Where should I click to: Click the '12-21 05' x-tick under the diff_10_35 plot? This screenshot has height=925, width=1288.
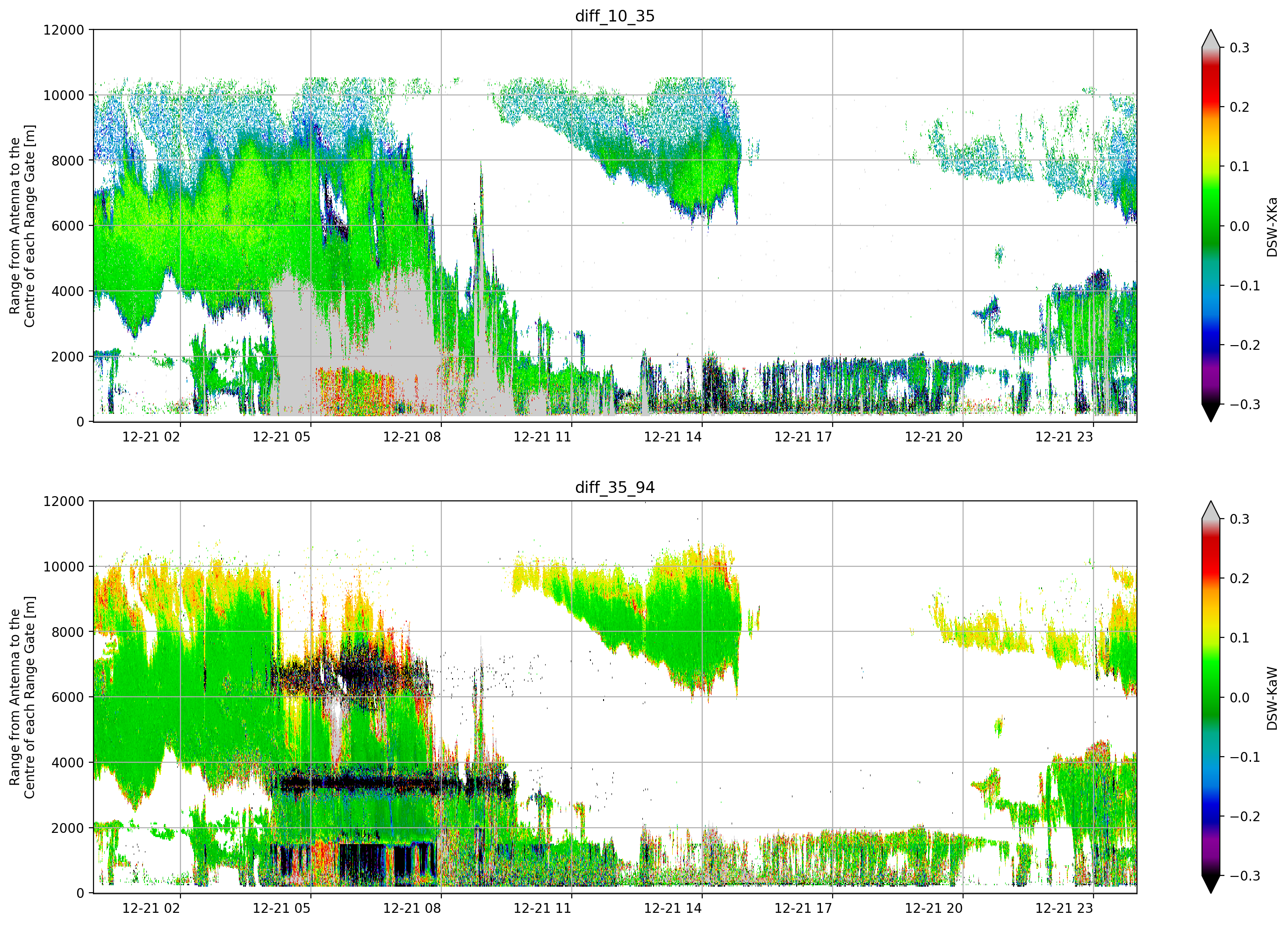point(282,437)
